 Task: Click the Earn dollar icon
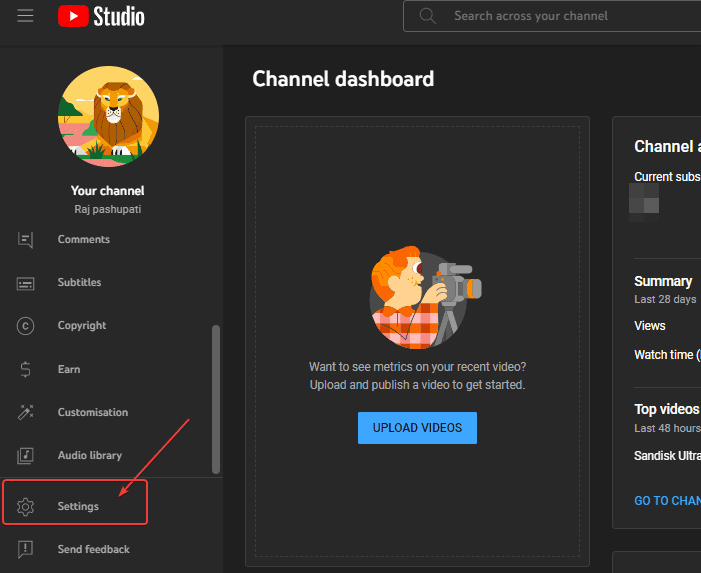tap(25, 369)
